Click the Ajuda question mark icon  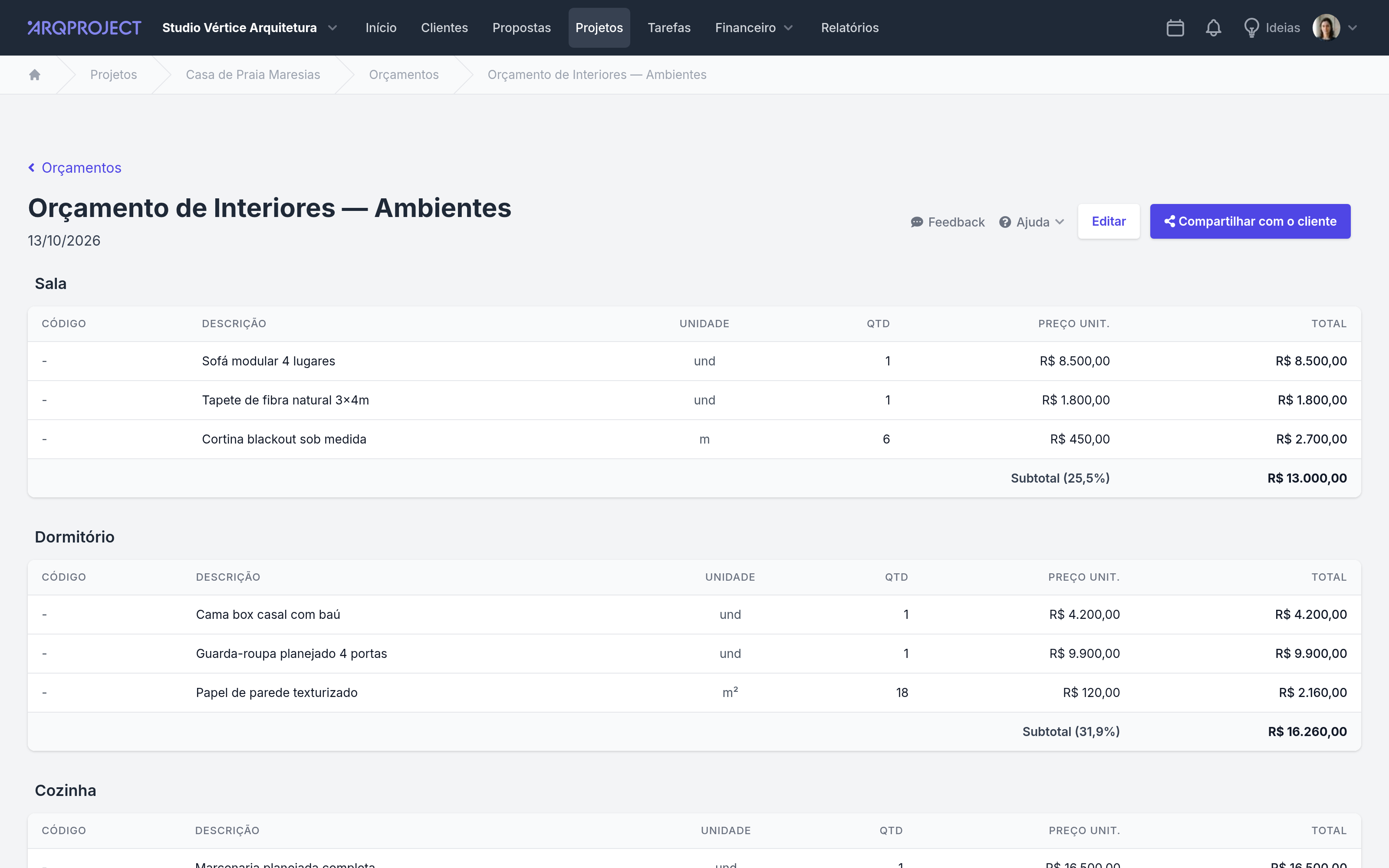1004,222
